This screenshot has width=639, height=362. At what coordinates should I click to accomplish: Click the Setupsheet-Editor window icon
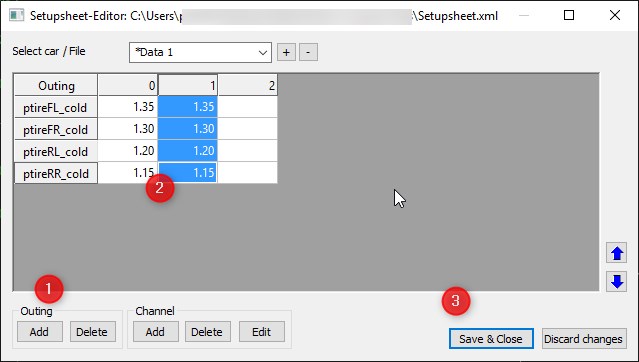pyautogui.click(x=16, y=15)
